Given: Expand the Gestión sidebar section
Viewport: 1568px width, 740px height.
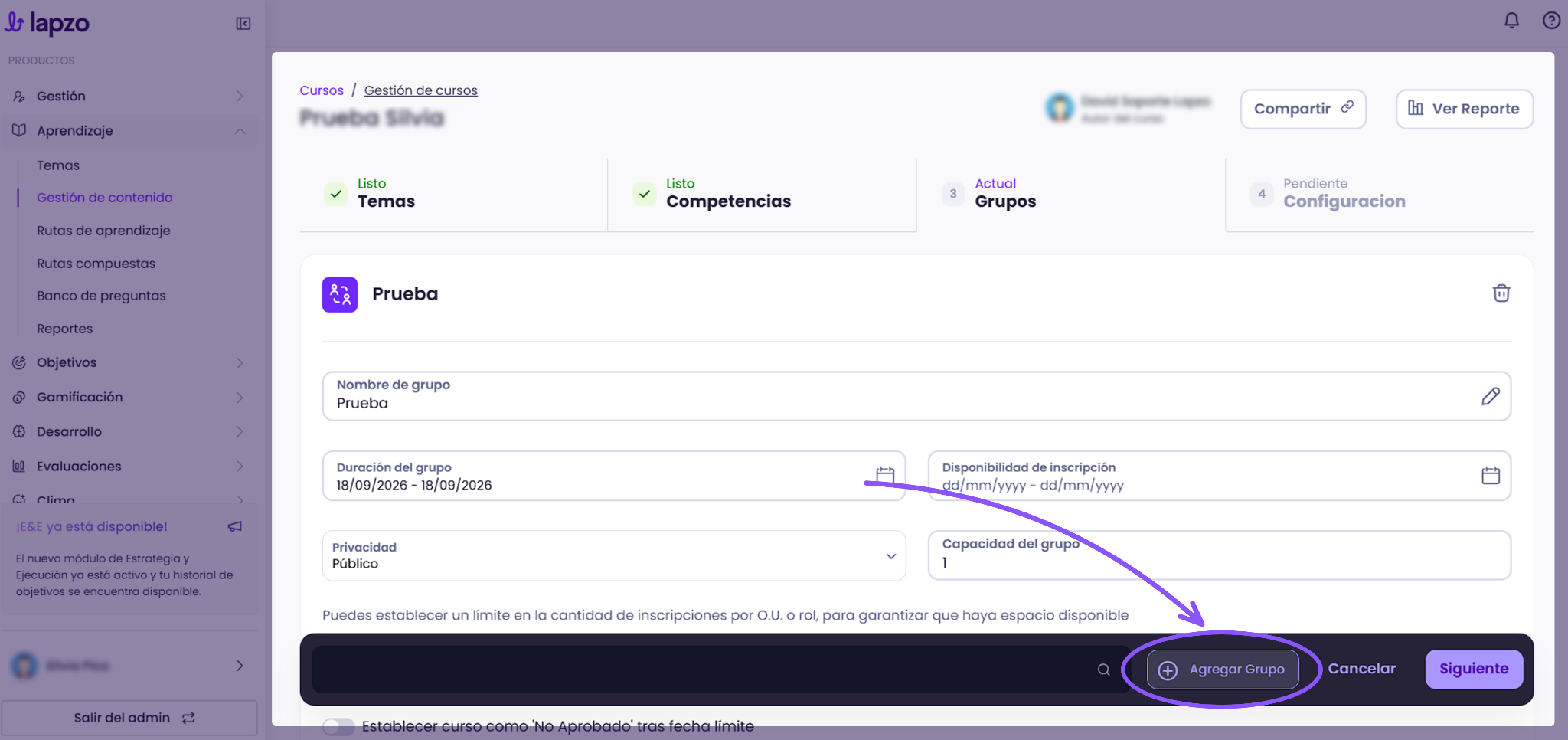Looking at the screenshot, I should tap(129, 96).
